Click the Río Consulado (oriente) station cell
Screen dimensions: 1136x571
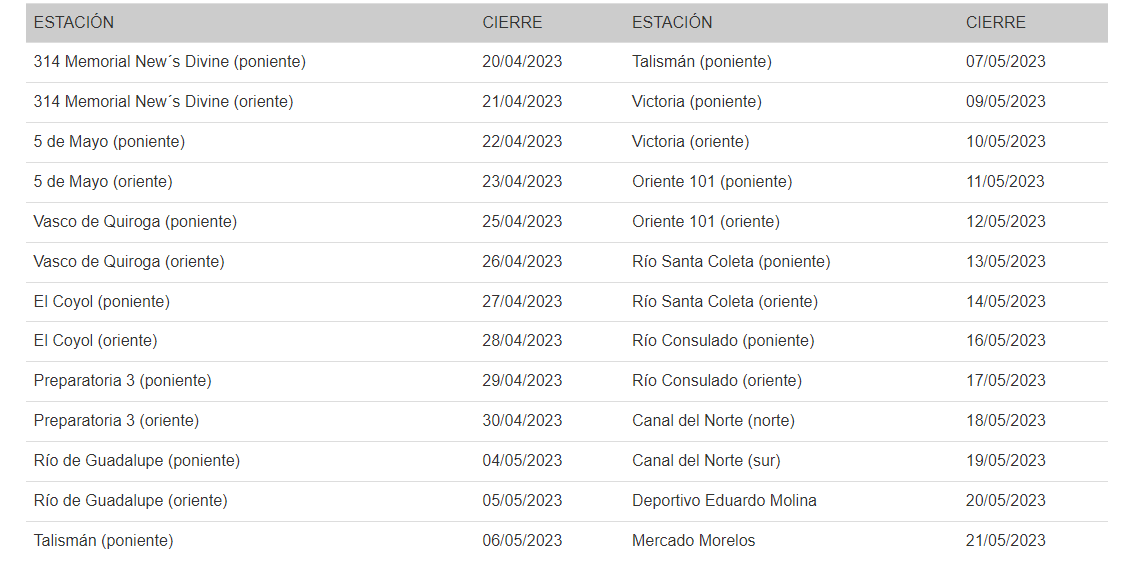pos(716,381)
